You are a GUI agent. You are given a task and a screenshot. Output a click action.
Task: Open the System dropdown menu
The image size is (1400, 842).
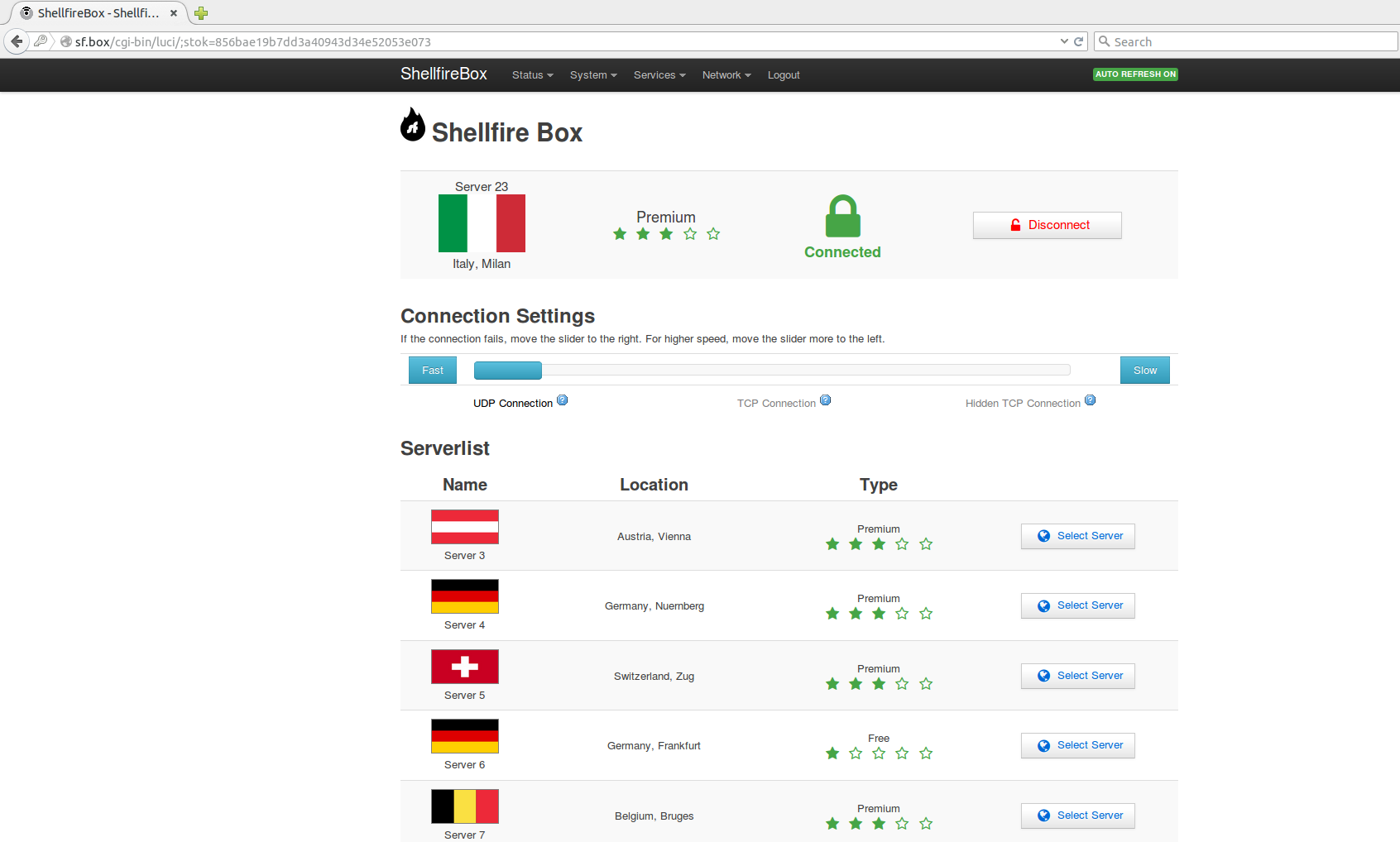tap(593, 75)
